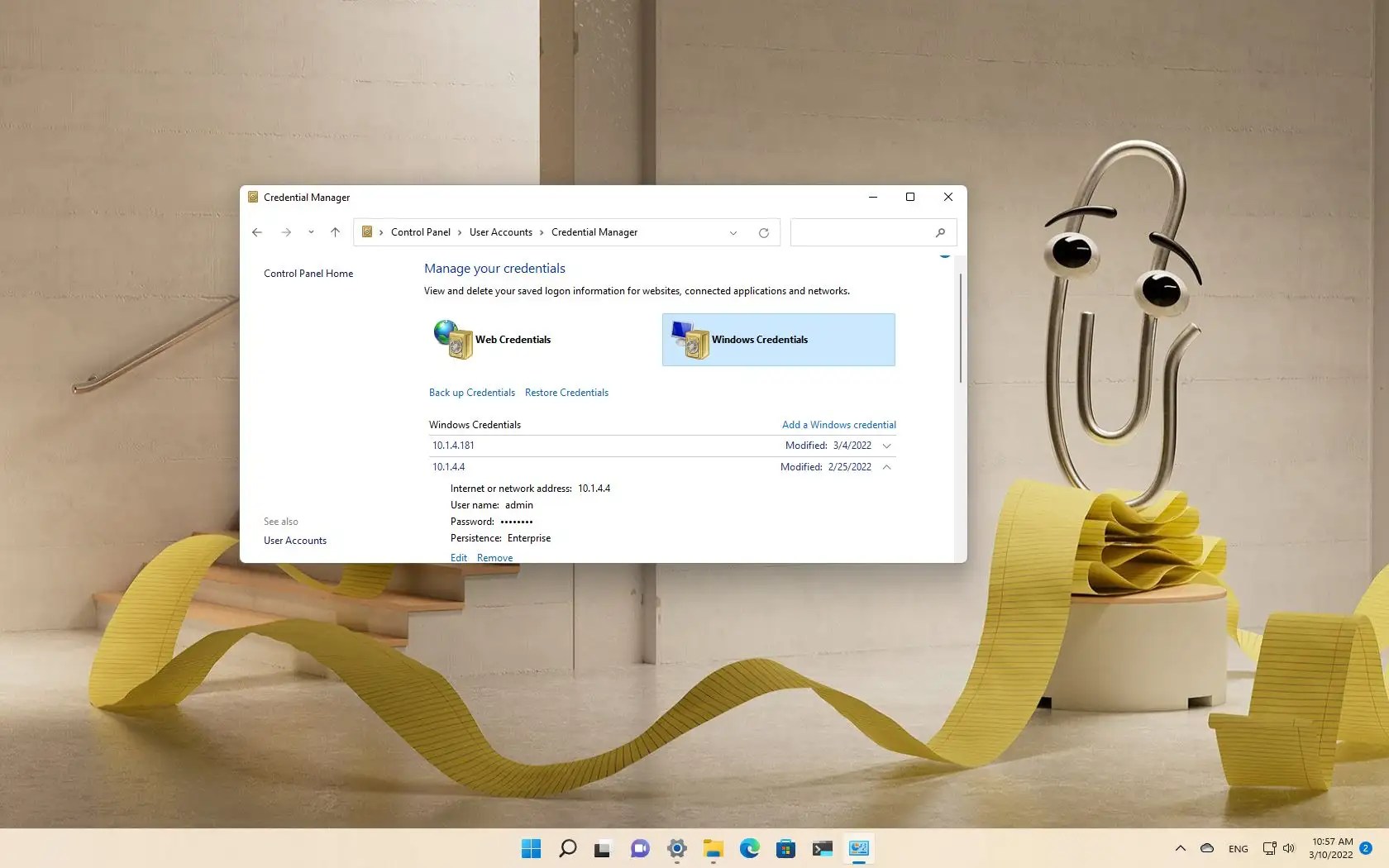1389x868 pixels.
Task: Click the Modified date 2/25/2022
Action: (850, 467)
